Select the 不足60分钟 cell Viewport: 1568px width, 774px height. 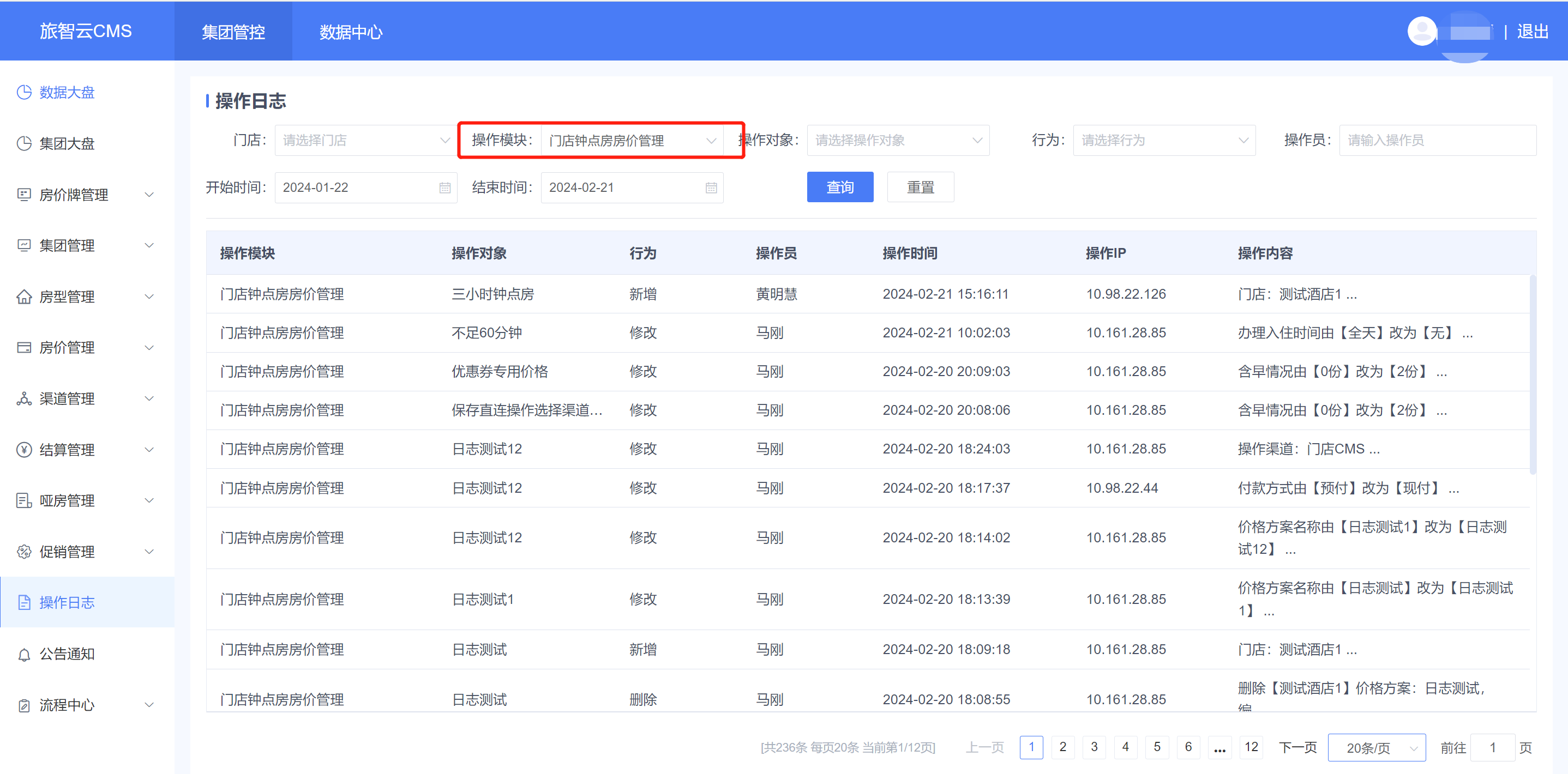coord(486,333)
